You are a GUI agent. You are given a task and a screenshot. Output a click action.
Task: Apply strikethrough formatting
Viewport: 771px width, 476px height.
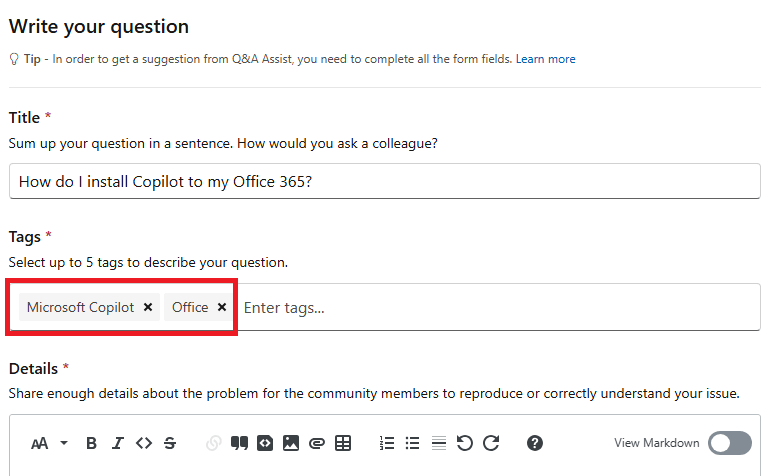(170, 443)
